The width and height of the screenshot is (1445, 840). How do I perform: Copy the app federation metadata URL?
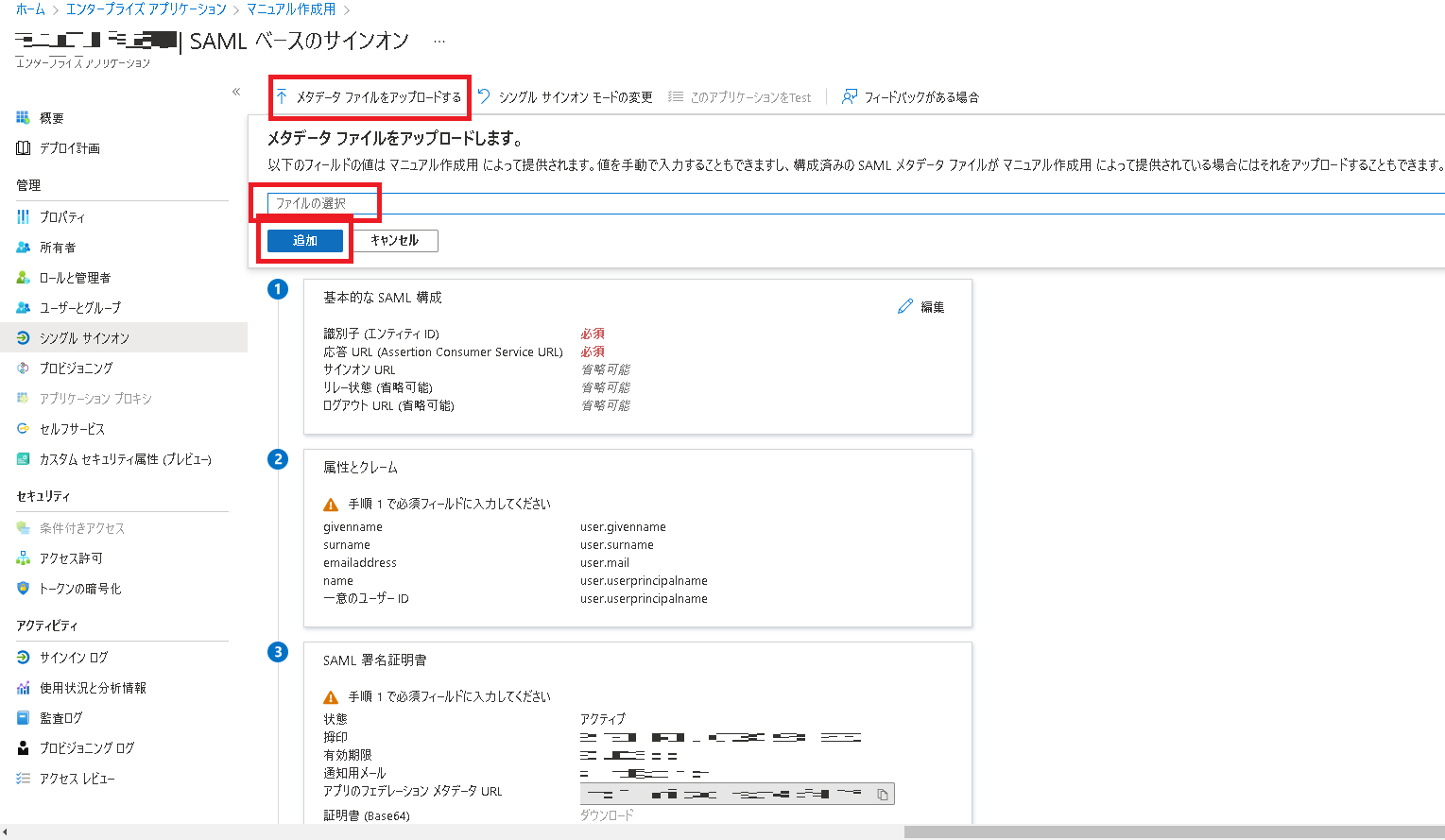click(882, 795)
